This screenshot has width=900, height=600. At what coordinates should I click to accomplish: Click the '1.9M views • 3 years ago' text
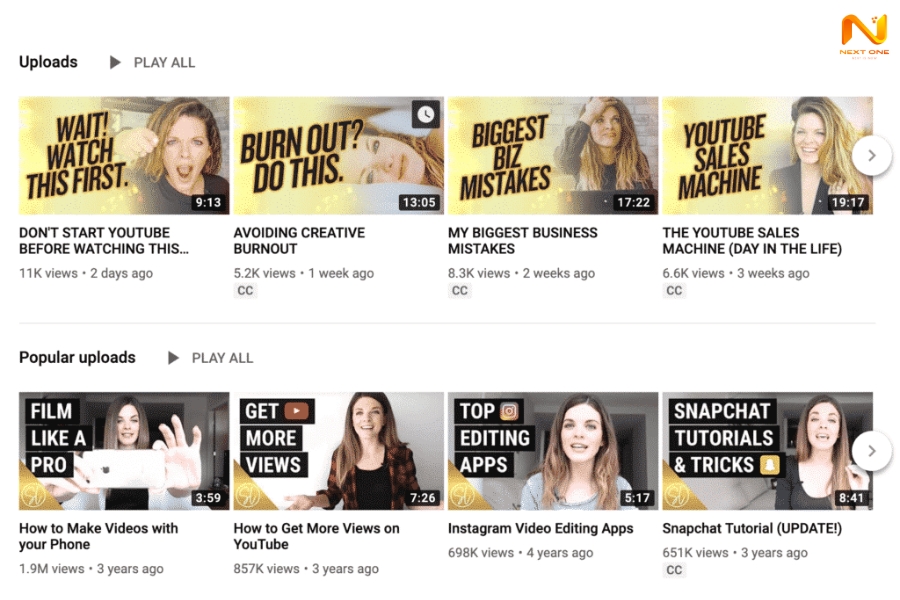(x=91, y=569)
